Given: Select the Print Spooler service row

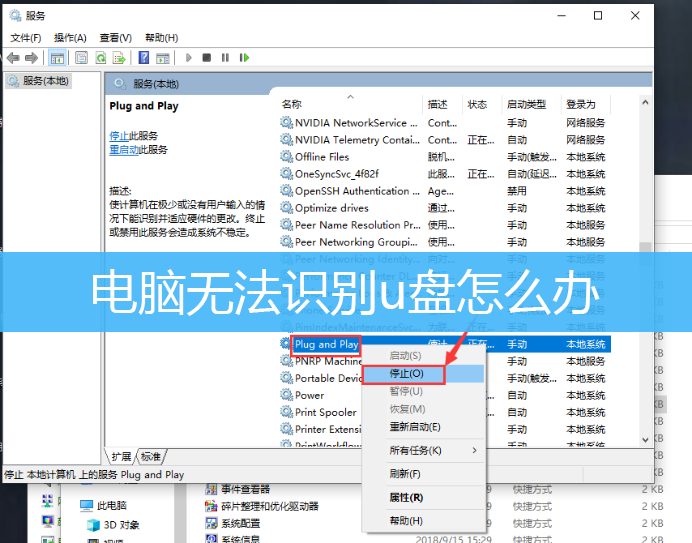Looking at the screenshot, I should point(325,412).
